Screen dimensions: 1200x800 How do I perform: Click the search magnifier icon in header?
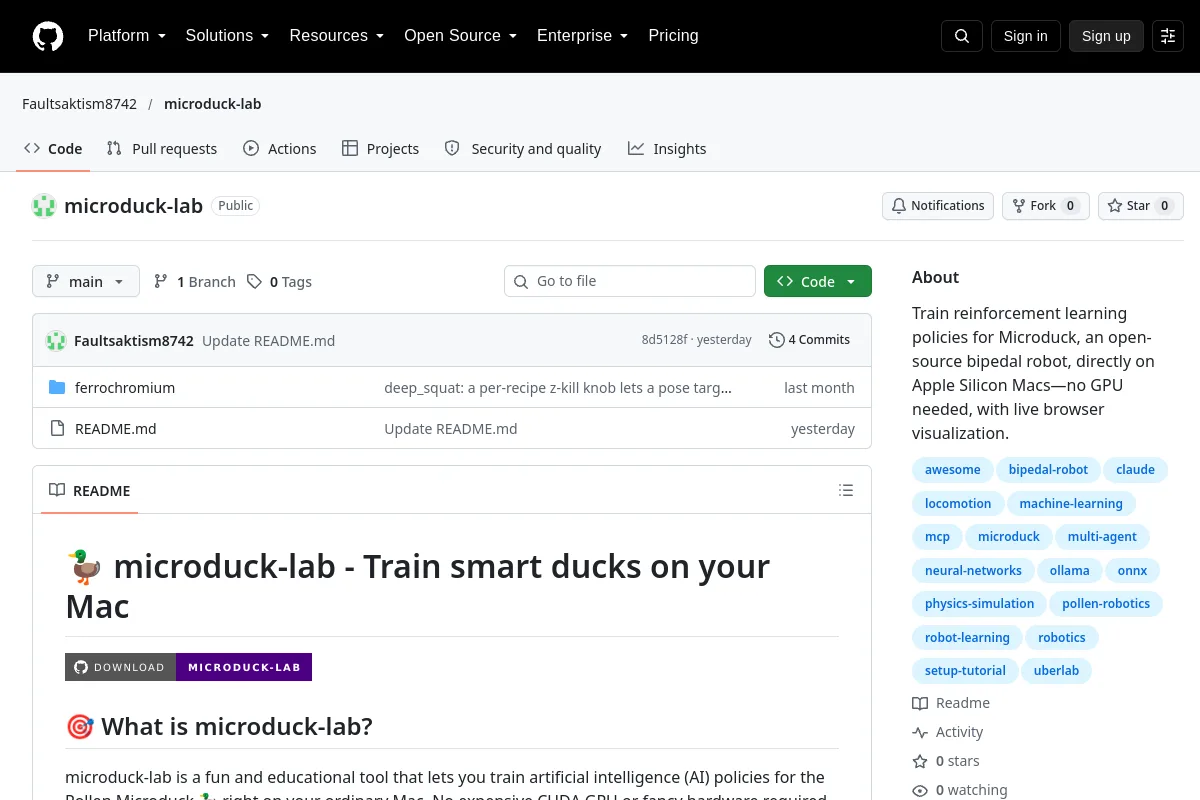[x=962, y=36]
